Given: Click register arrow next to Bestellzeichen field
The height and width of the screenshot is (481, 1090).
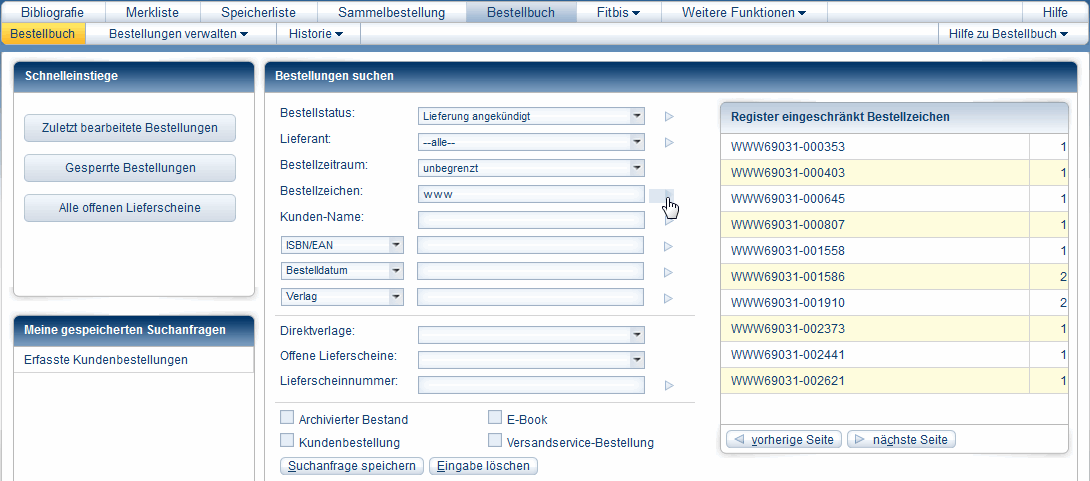Looking at the screenshot, I should (x=661, y=195).
